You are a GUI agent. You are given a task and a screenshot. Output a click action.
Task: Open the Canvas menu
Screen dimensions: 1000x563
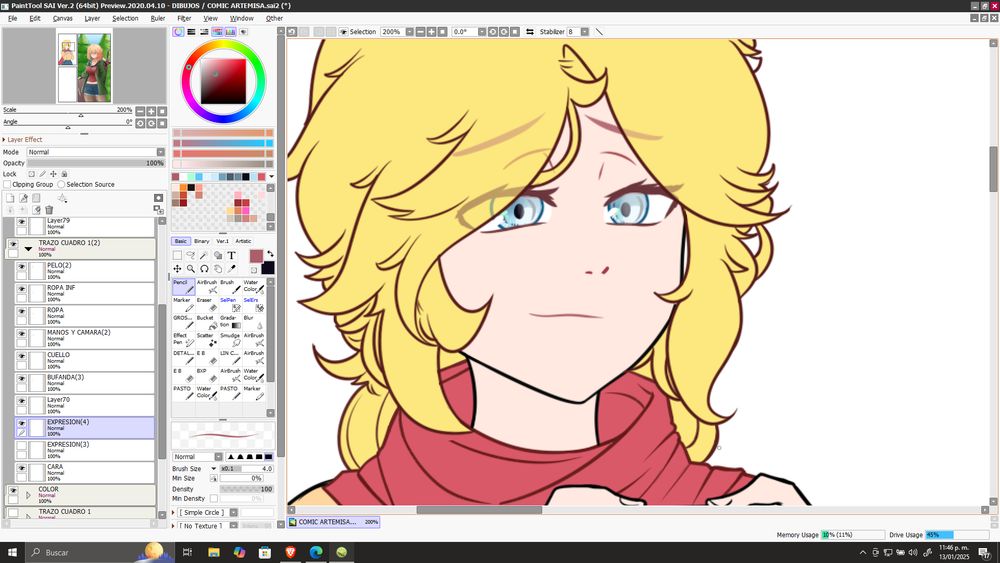tap(62, 18)
